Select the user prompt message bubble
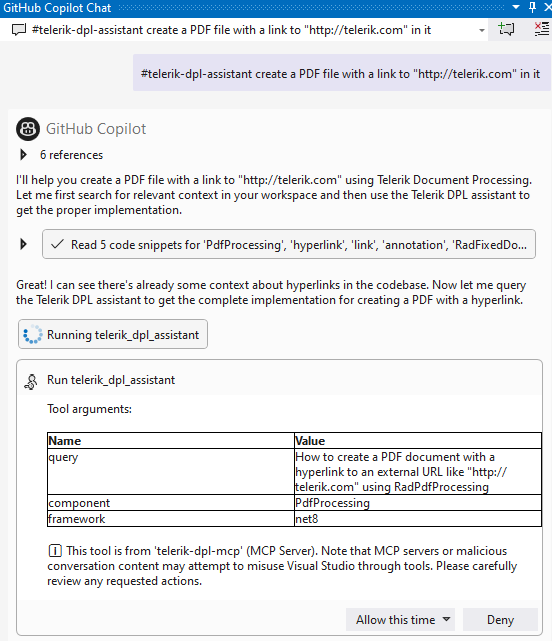 point(342,73)
